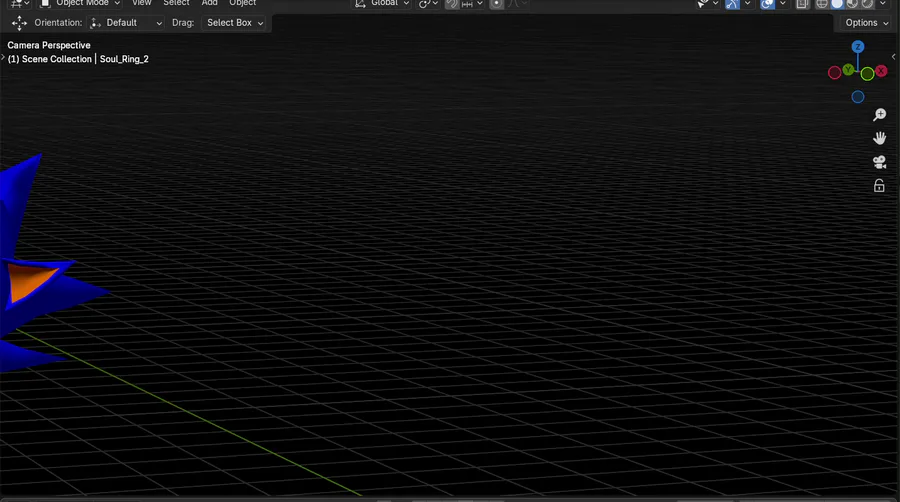900x502 pixels.
Task: Open the viewport shading options dropdown
Action: 883,3
